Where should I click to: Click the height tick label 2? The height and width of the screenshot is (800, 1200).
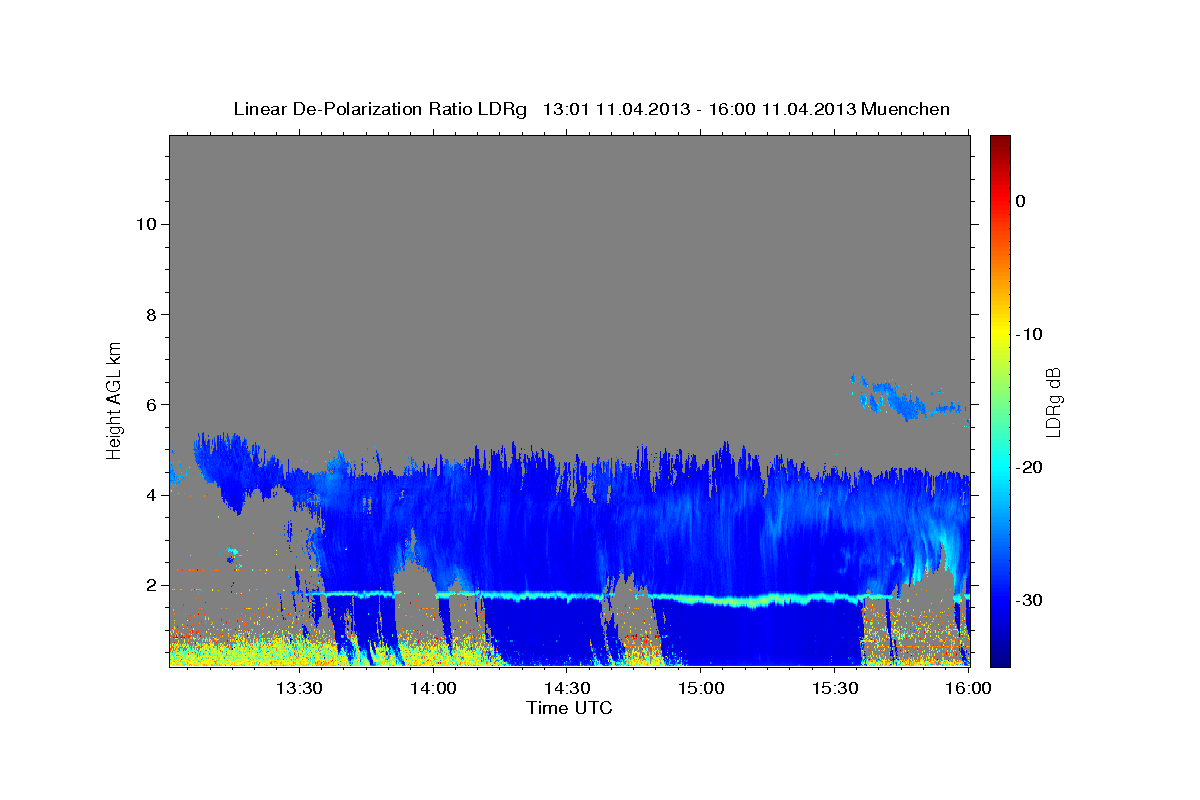pos(150,585)
